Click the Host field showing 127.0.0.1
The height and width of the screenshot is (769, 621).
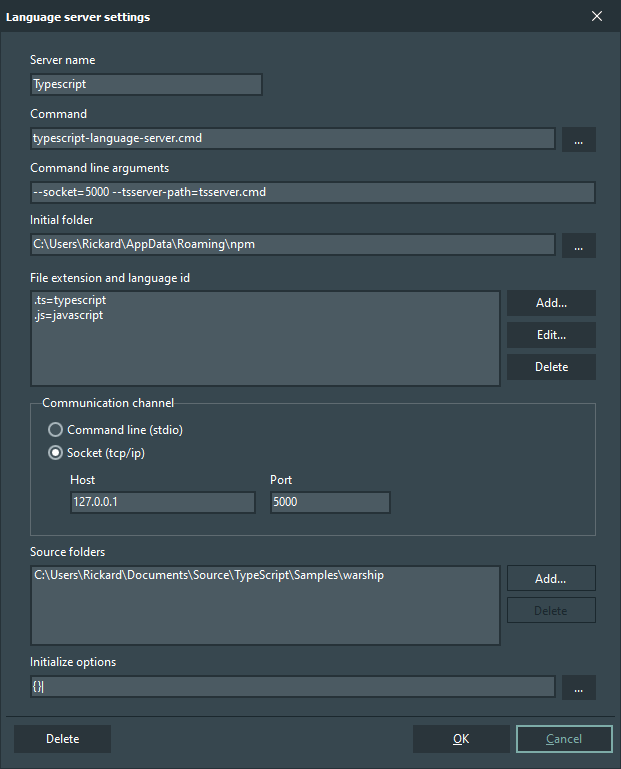[x=163, y=502]
